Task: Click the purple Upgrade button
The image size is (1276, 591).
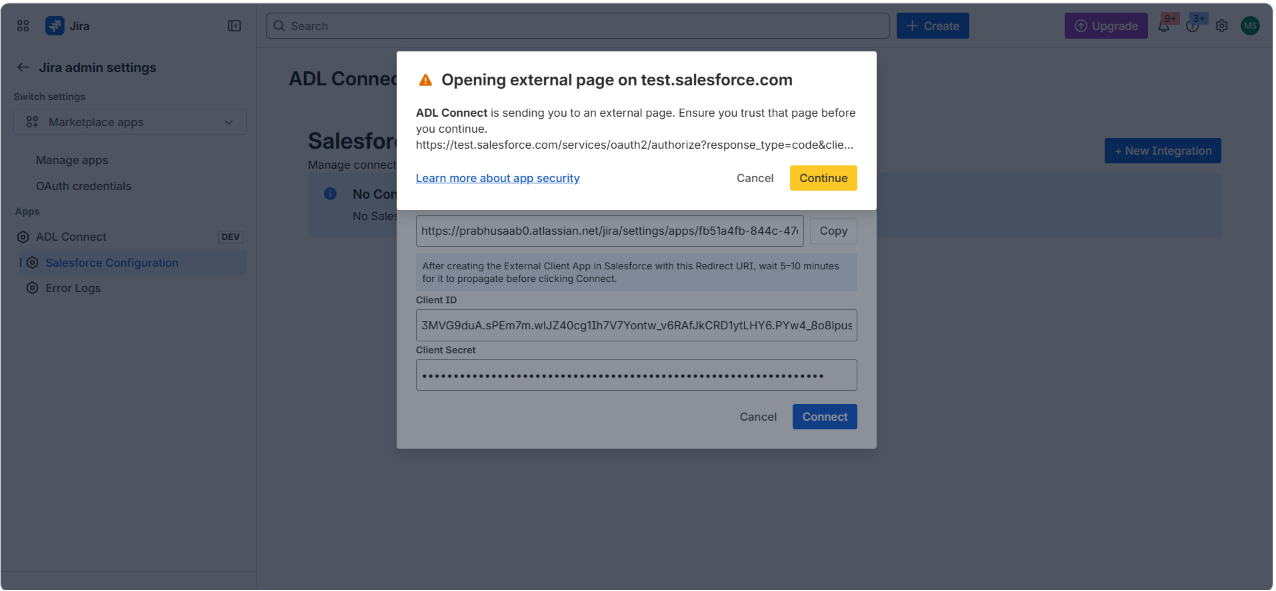Action: click(1106, 26)
